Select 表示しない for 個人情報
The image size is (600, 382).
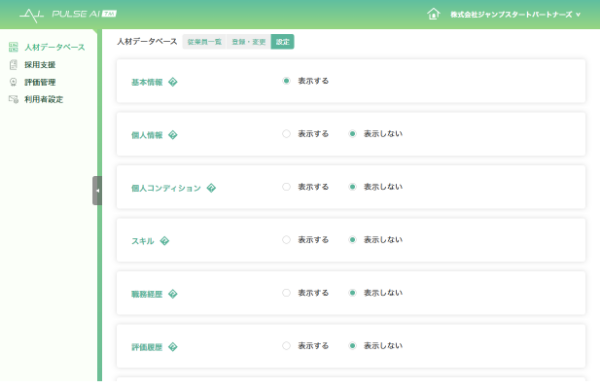(x=352, y=134)
